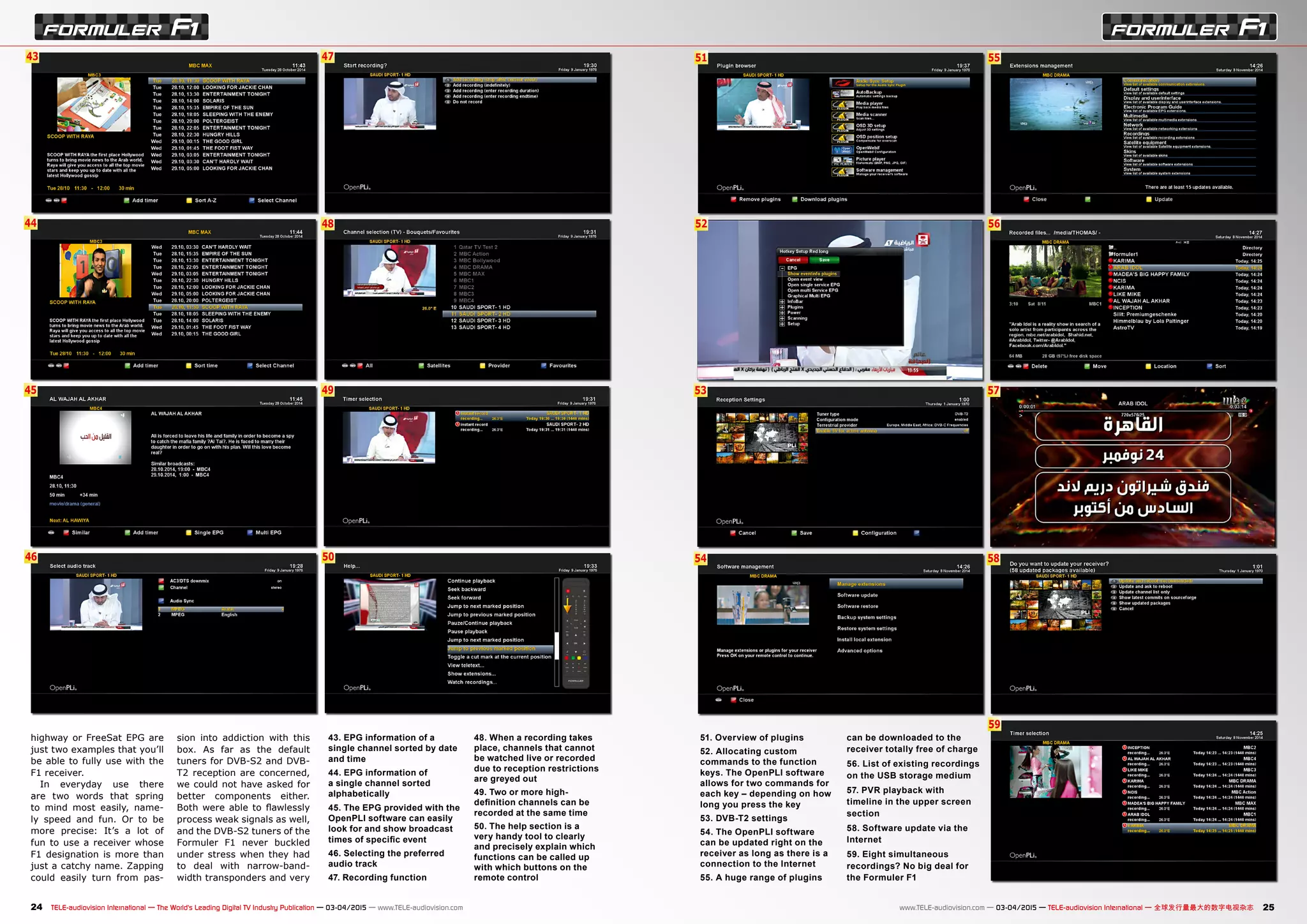The width and height of the screenshot is (1307, 924).
Task: Click the Formuler F1 logo at top left
Action: click(121, 27)
